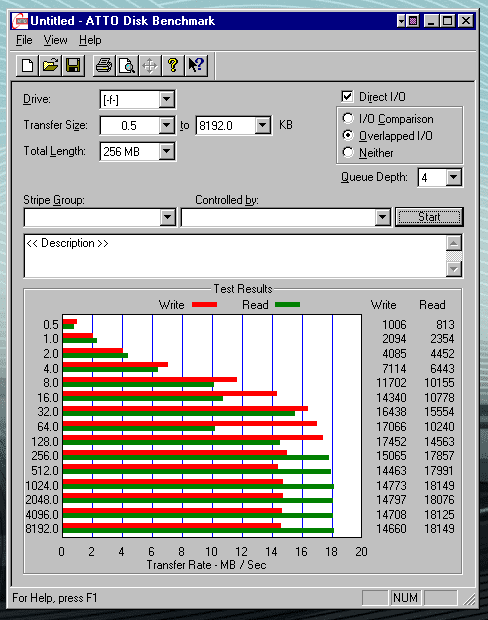
Task: Click the small down-arrow title bar button
Action: pos(401,21)
